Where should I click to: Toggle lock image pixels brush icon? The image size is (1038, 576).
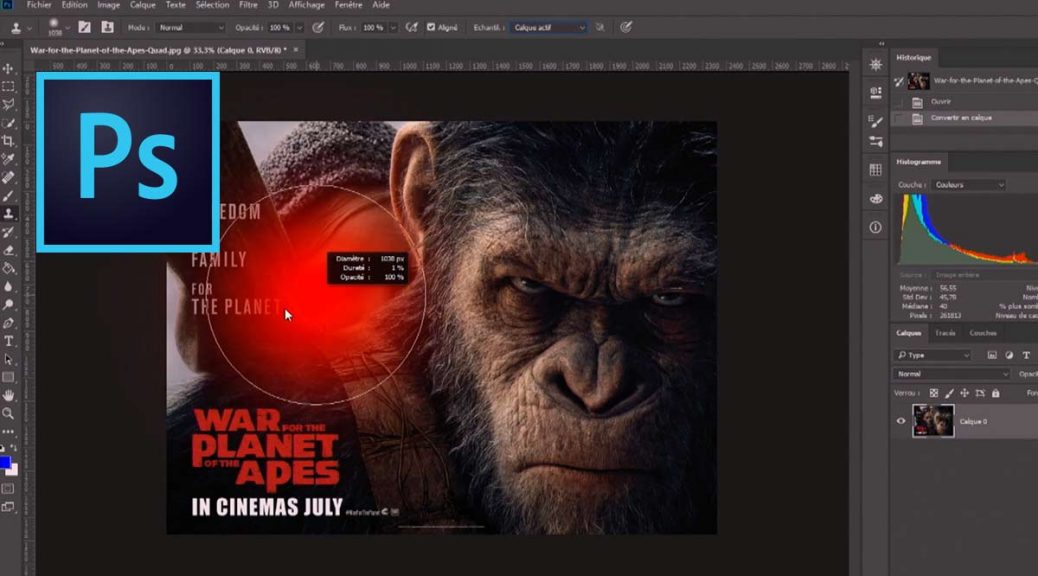(x=949, y=393)
